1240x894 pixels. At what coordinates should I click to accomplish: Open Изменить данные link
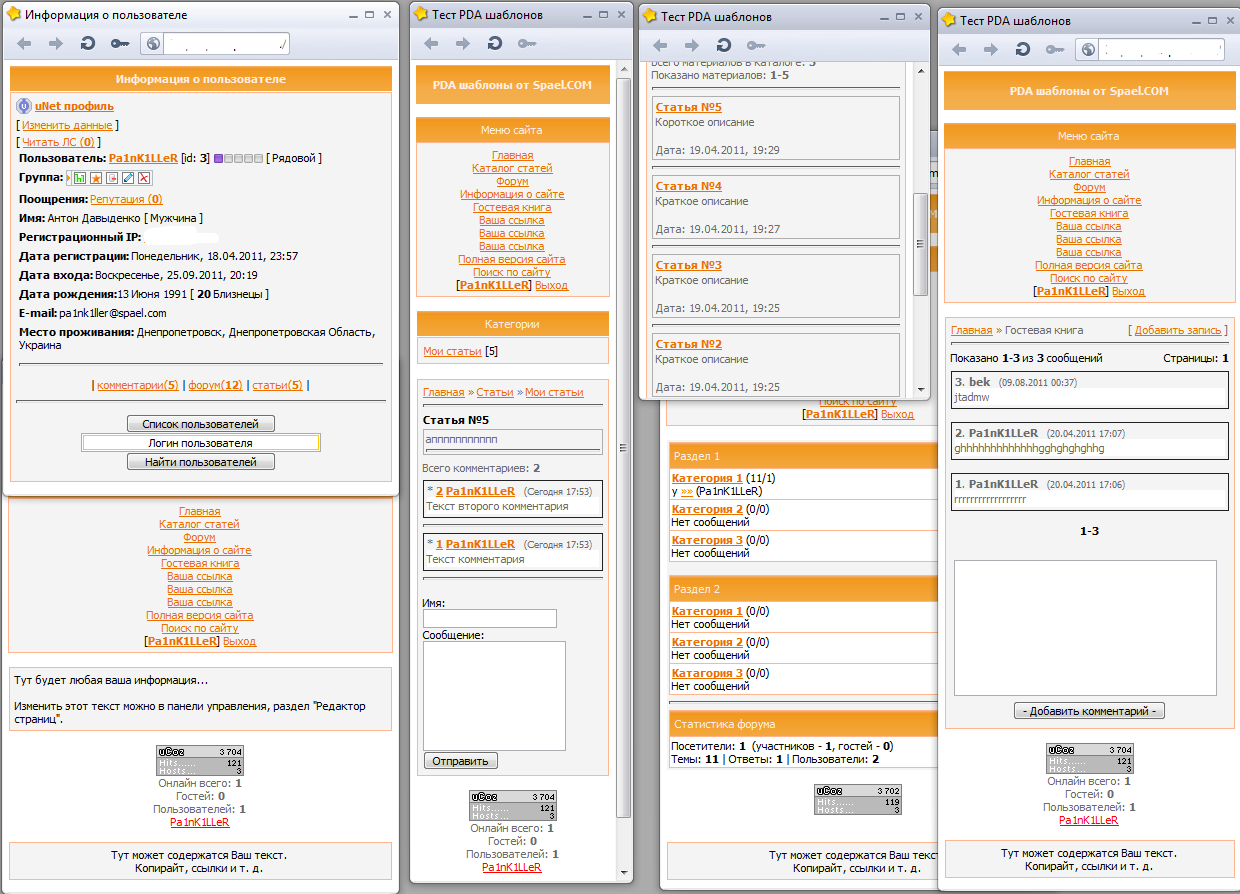coord(67,125)
